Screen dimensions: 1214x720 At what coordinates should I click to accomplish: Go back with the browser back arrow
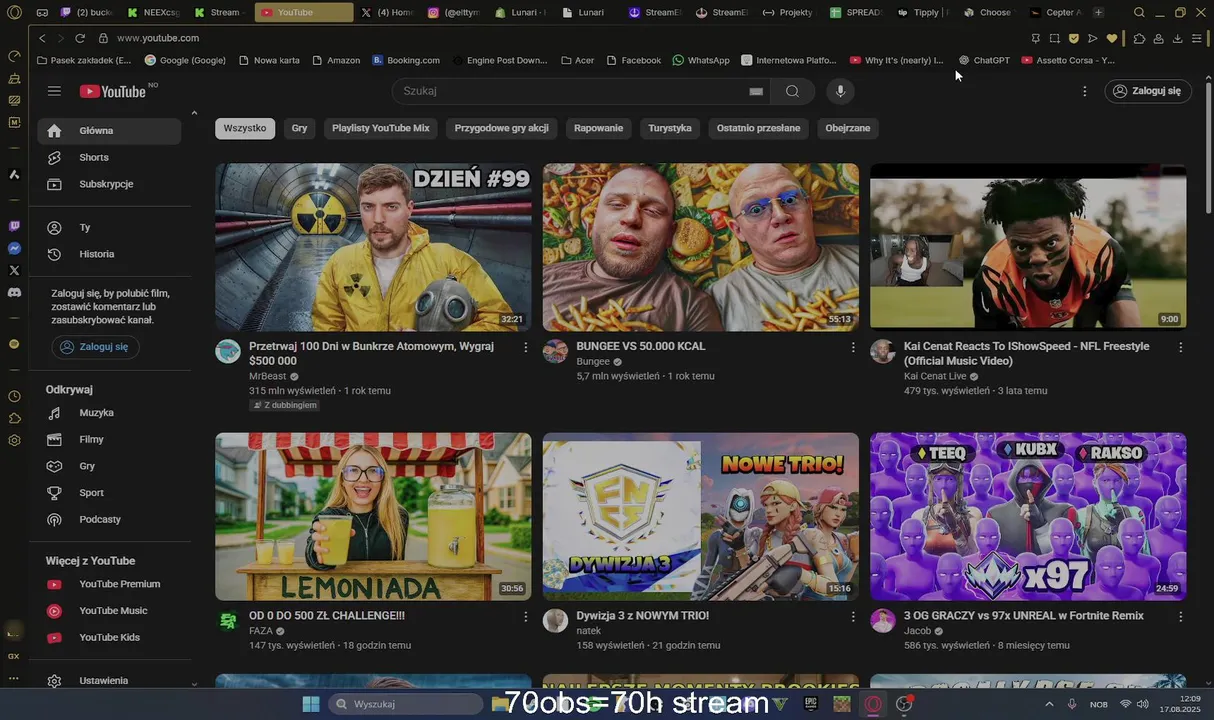pos(42,38)
